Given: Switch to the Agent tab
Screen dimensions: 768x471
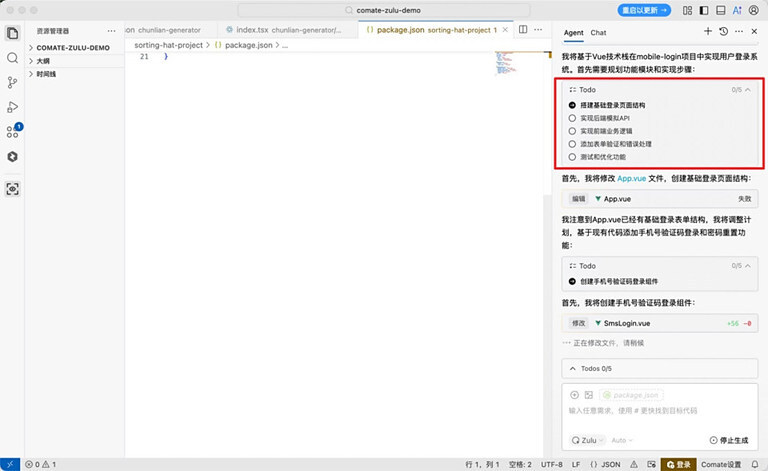Looking at the screenshot, I should click(x=574, y=33).
